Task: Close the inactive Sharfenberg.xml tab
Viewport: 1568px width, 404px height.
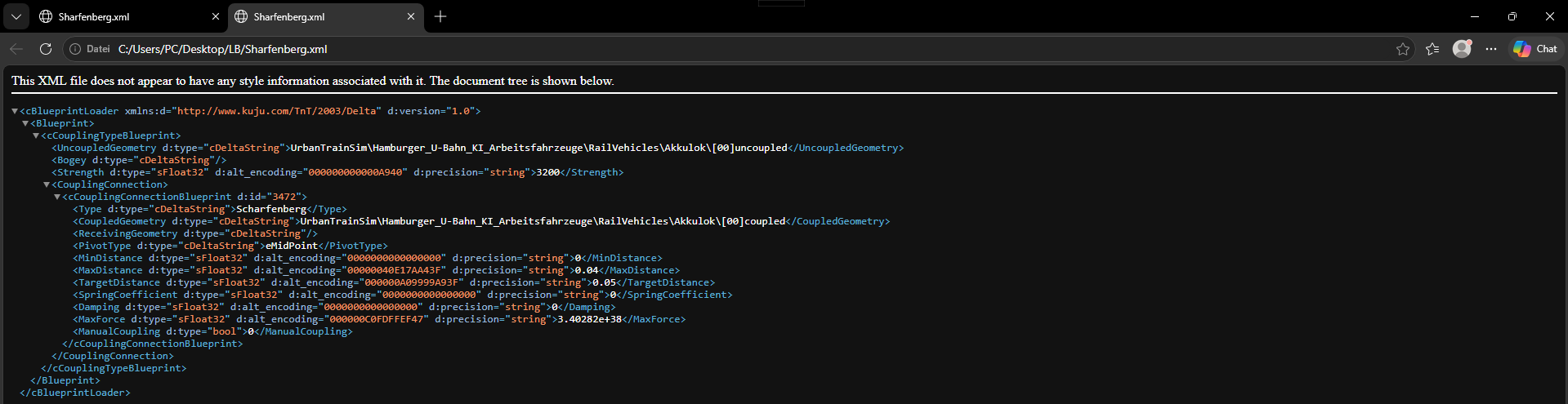Action: pos(216,16)
